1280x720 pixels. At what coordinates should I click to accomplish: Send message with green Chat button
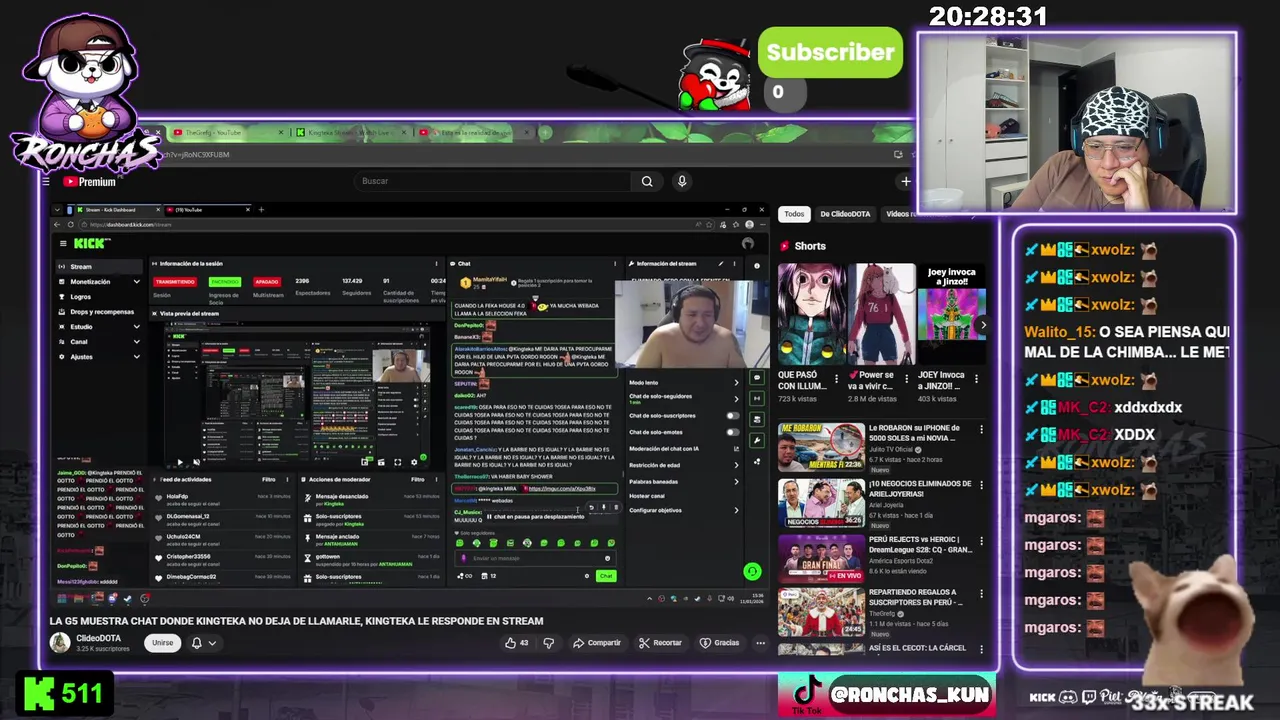click(606, 576)
